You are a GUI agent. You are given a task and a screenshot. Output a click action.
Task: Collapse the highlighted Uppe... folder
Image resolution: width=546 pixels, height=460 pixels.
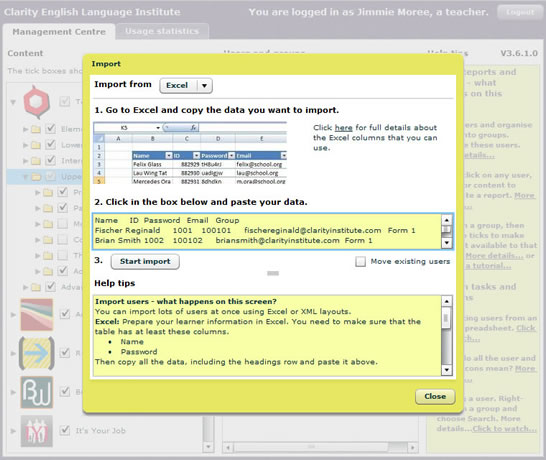25,177
